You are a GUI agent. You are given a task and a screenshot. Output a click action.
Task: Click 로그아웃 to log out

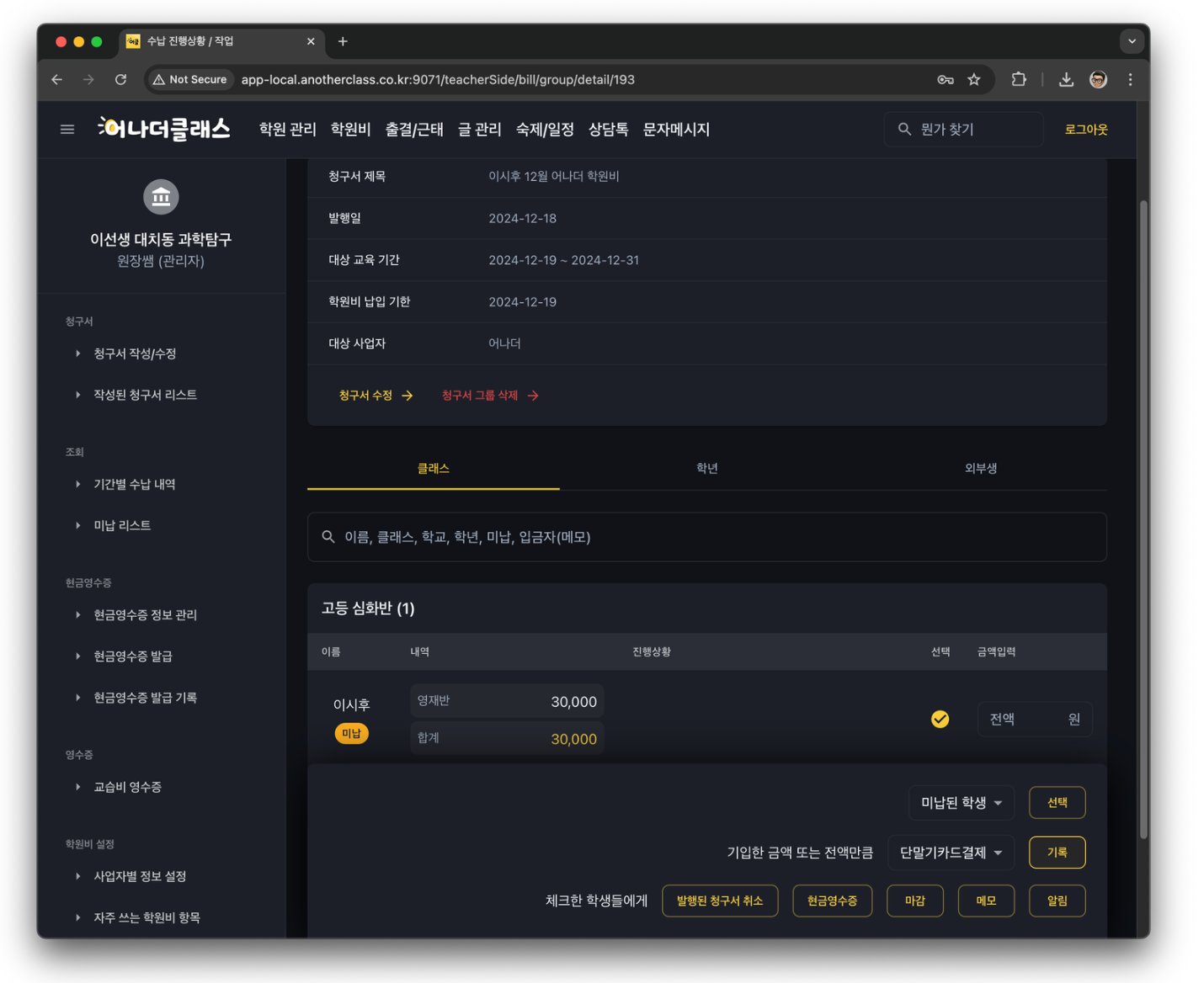[x=1086, y=130]
